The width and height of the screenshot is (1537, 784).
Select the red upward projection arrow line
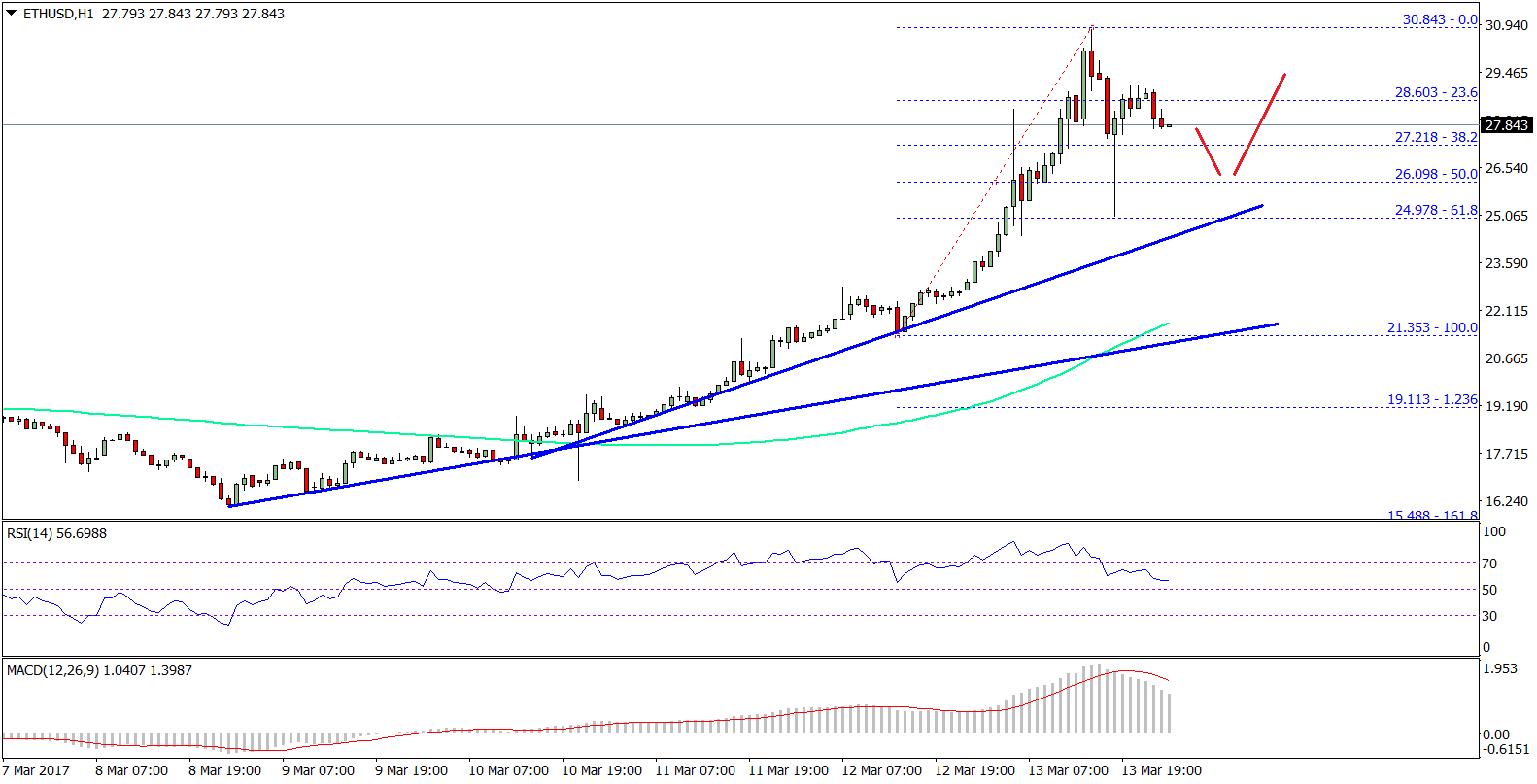pyautogui.click(x=1260, y=123)
